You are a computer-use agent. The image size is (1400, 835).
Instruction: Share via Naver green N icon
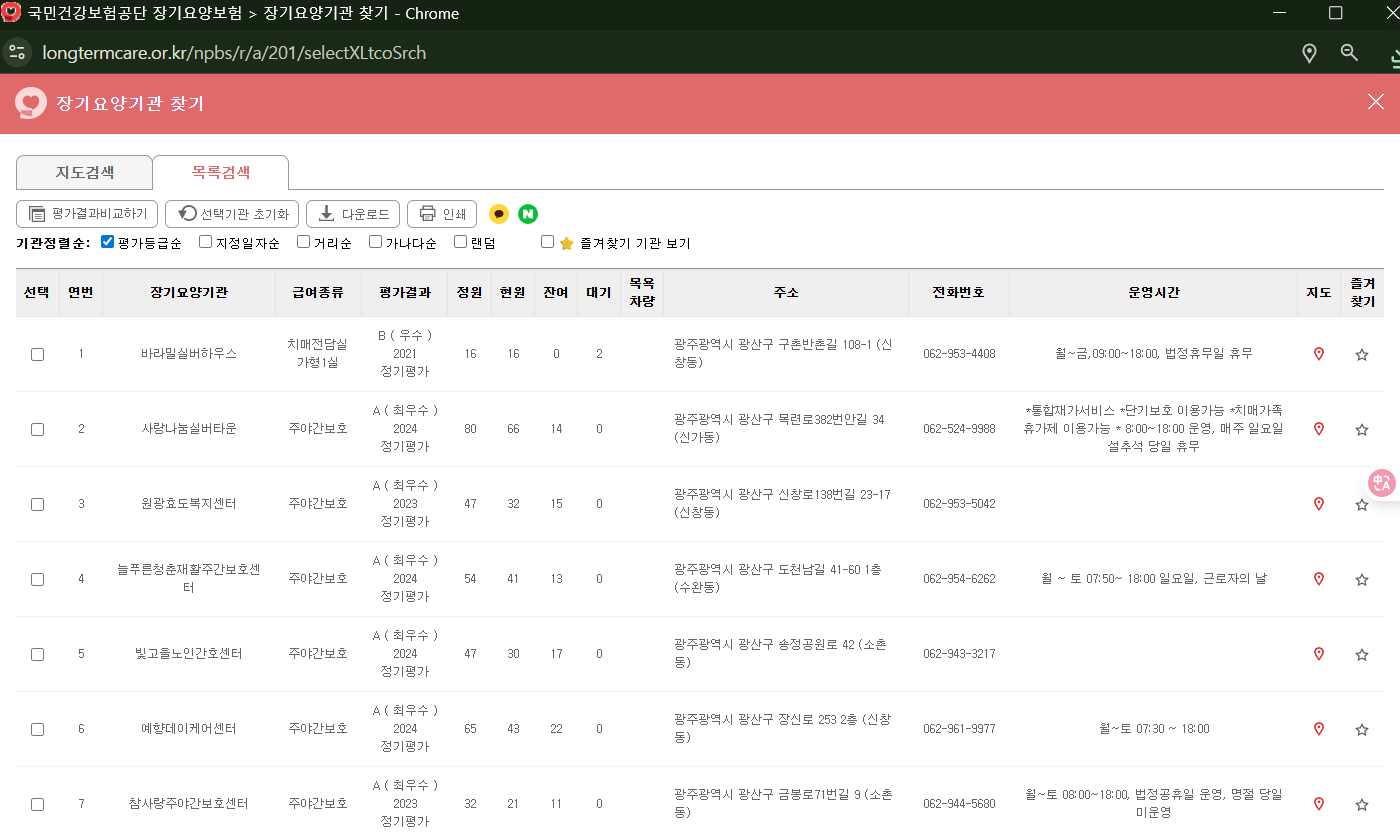[528, 214]
